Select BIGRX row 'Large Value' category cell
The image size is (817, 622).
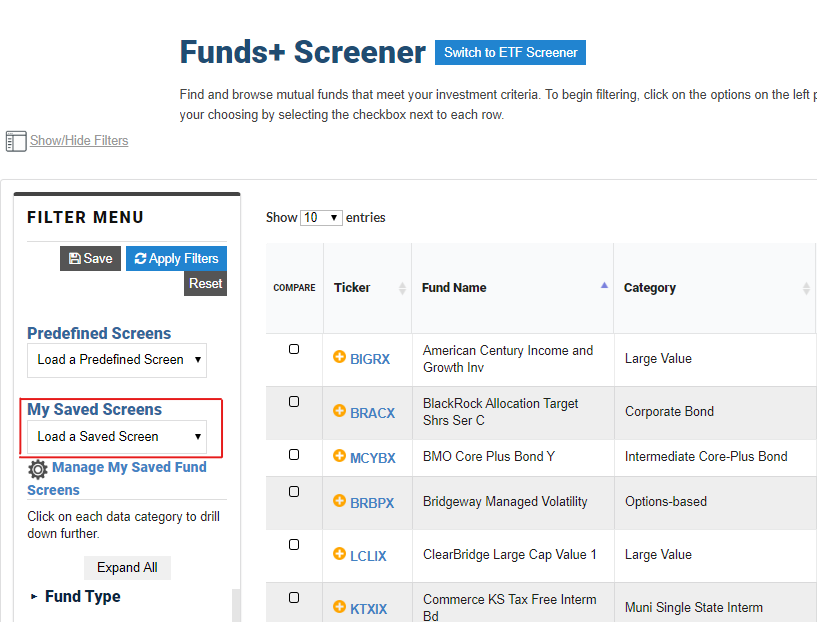(658, 359)
